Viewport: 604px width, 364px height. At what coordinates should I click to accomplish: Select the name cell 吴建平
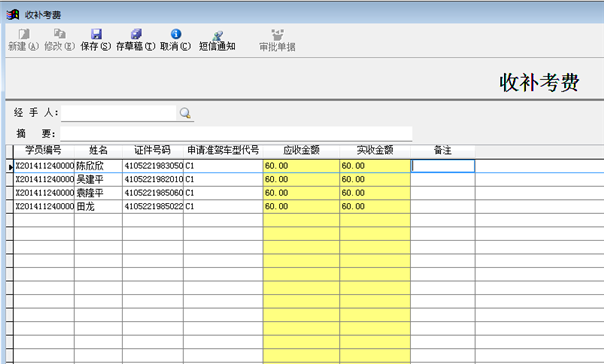click(99, 179)
